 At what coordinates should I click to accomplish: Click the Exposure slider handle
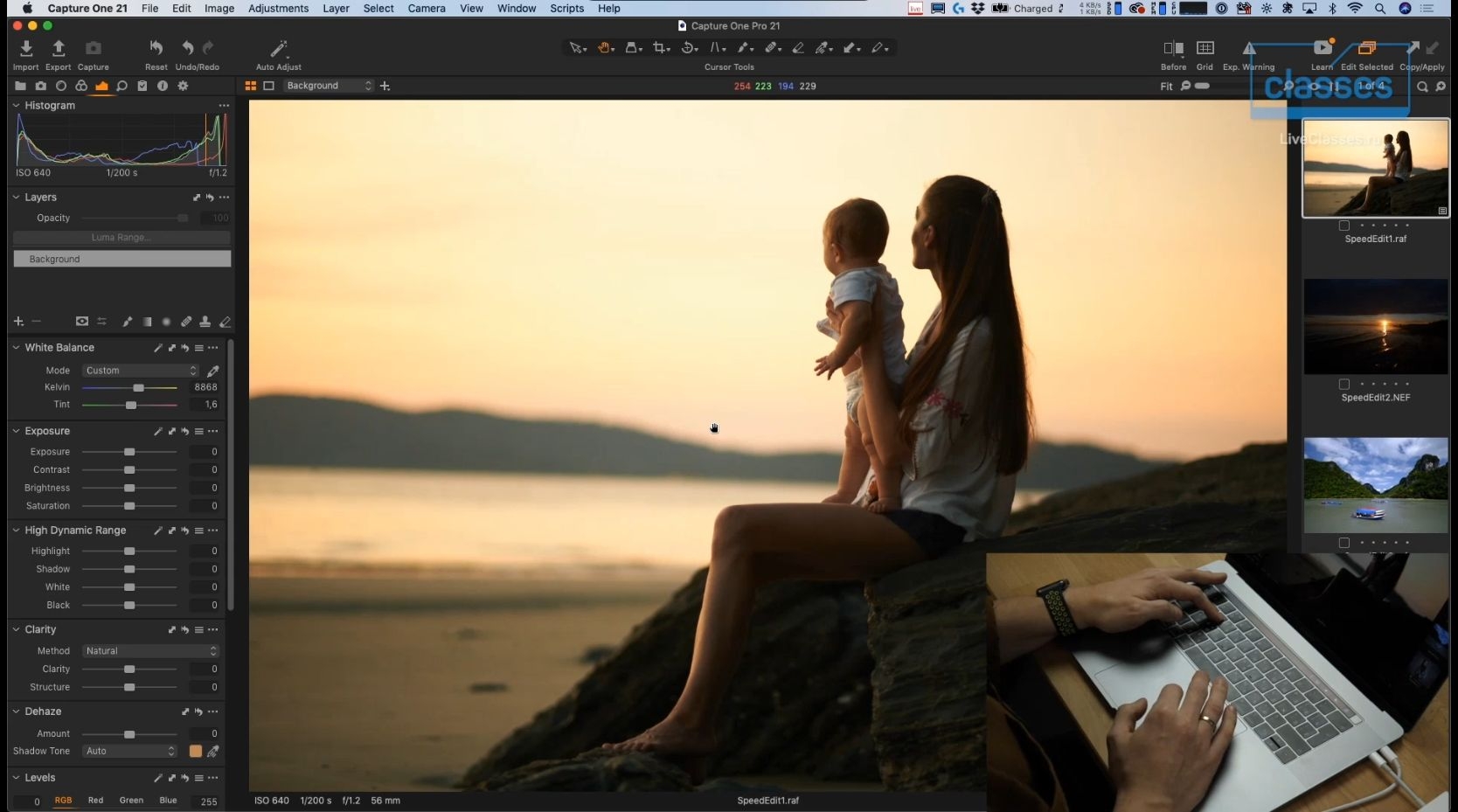[129, 452]
